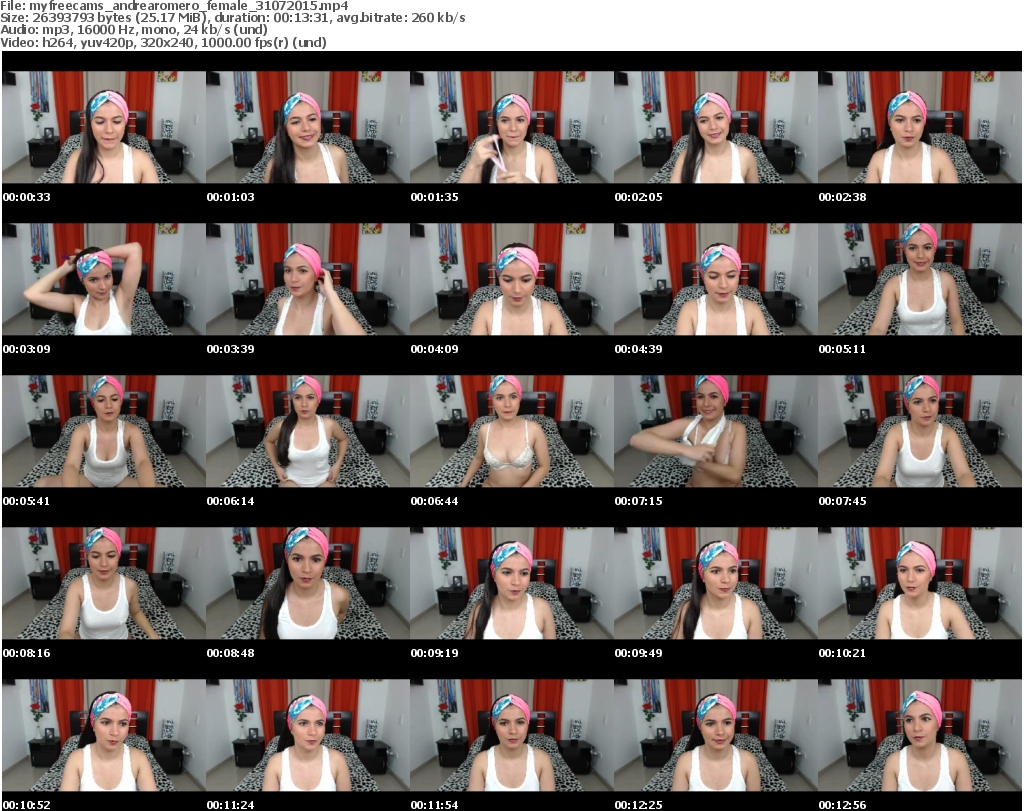This screenshot has height=811, width=1024.
Task: Click the thumbnail frame at 00:08:16
Action: pos(104,583)
